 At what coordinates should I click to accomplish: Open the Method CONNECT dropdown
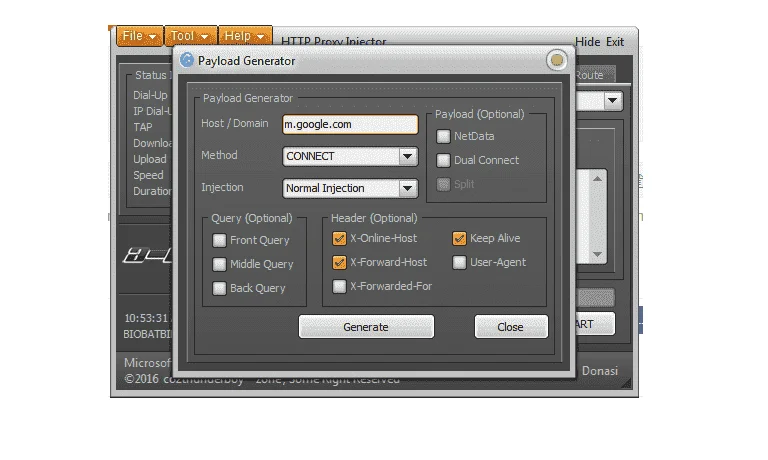pos(350,156)
